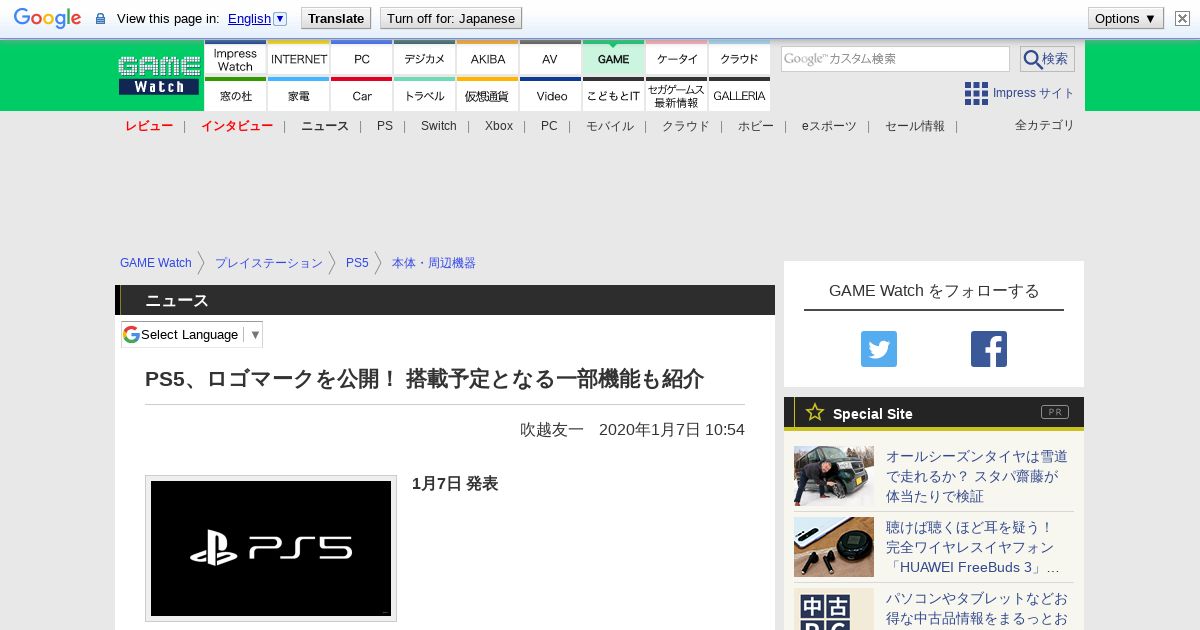Open the クラウド Watch tab
The height and width of the screenshot is (630, 1200).
tap(739, 59)
